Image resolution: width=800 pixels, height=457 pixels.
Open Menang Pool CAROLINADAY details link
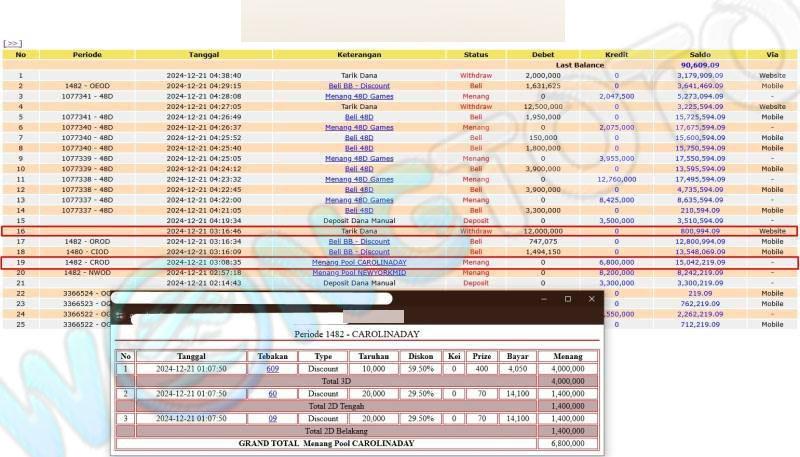[359, 262]
